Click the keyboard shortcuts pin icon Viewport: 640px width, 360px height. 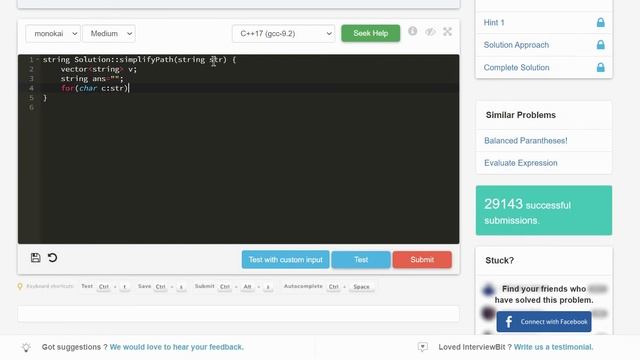[x=20, y=287]
